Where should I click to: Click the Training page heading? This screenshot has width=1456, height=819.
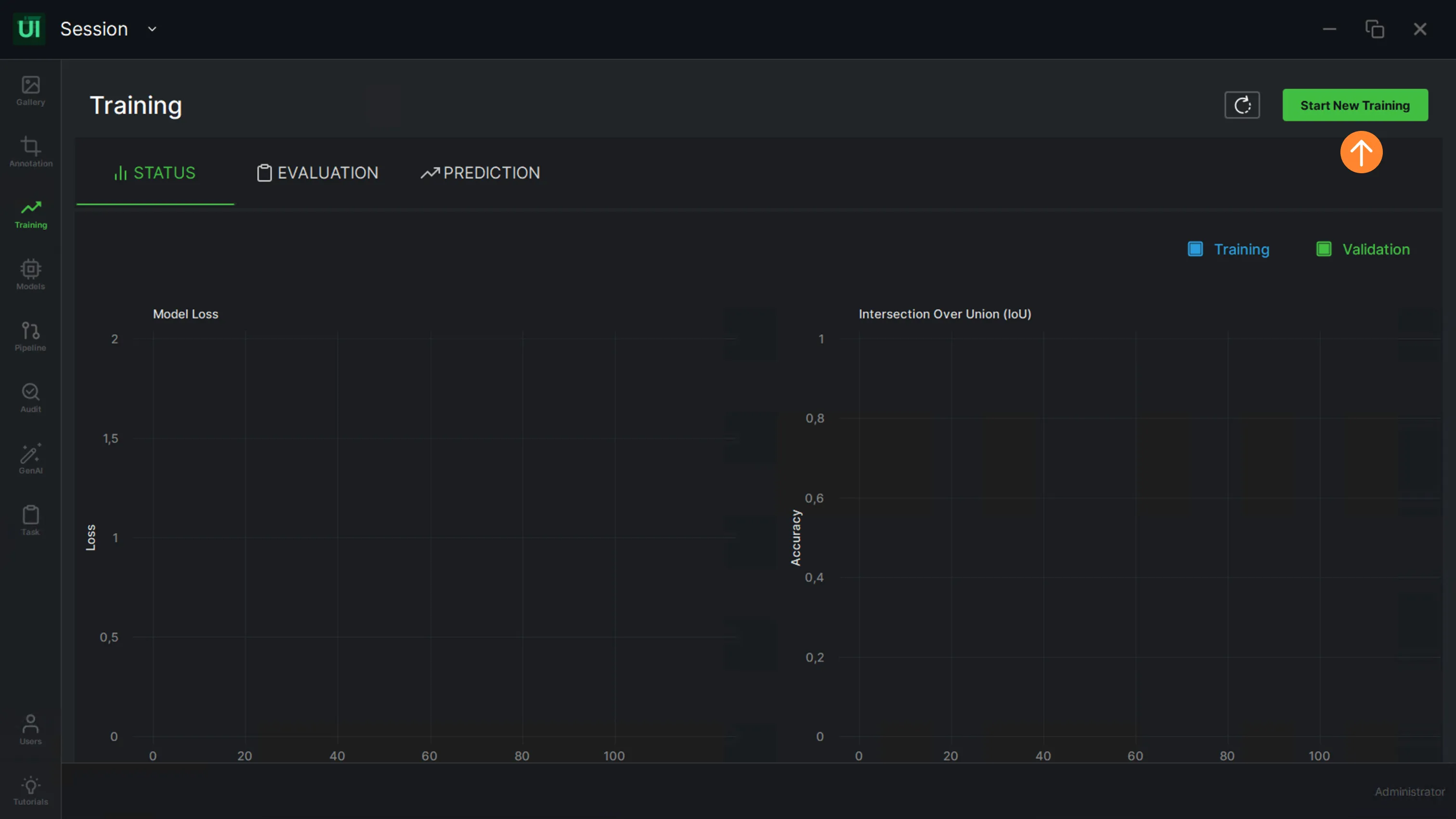coord(136,105)
